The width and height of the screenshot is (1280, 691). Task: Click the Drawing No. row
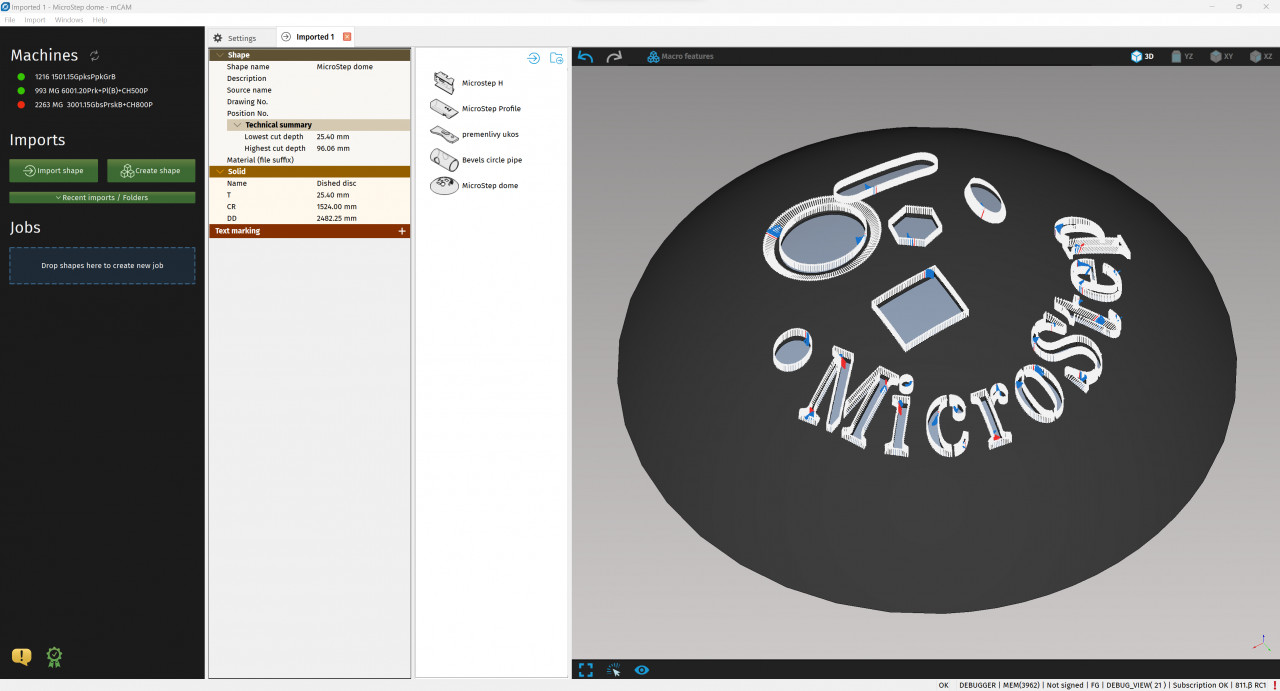[310, 101]
